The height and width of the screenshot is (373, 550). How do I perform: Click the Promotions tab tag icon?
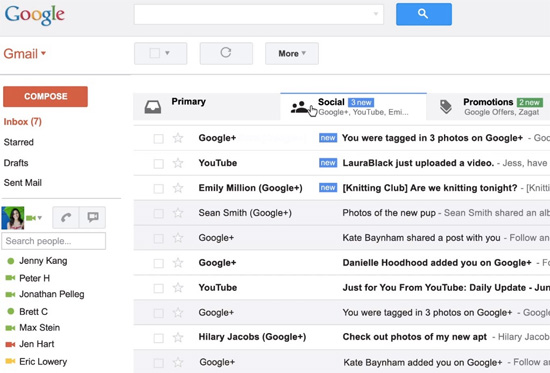tap(446, 107)
